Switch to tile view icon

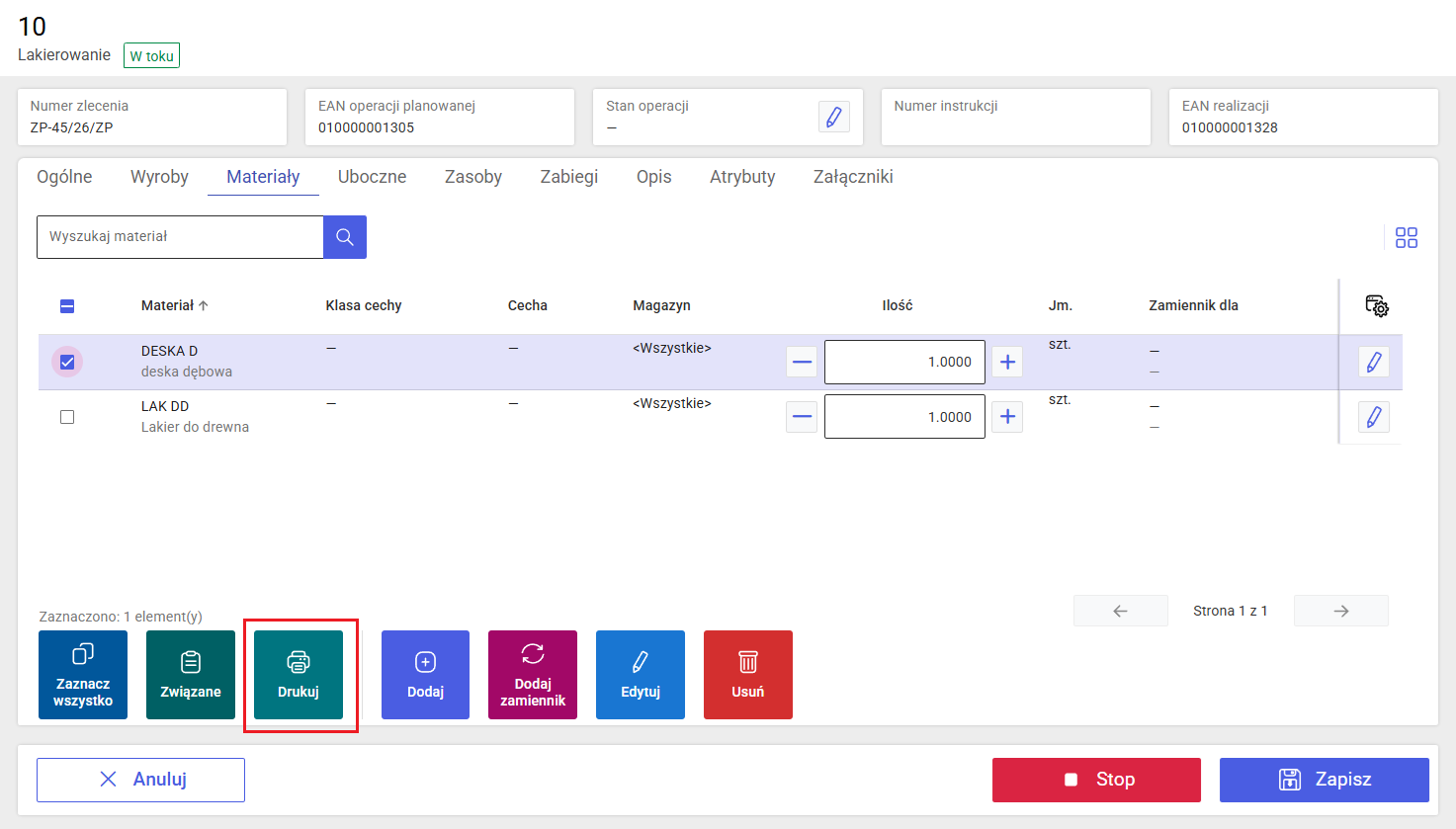click(x=1407, y=237)
